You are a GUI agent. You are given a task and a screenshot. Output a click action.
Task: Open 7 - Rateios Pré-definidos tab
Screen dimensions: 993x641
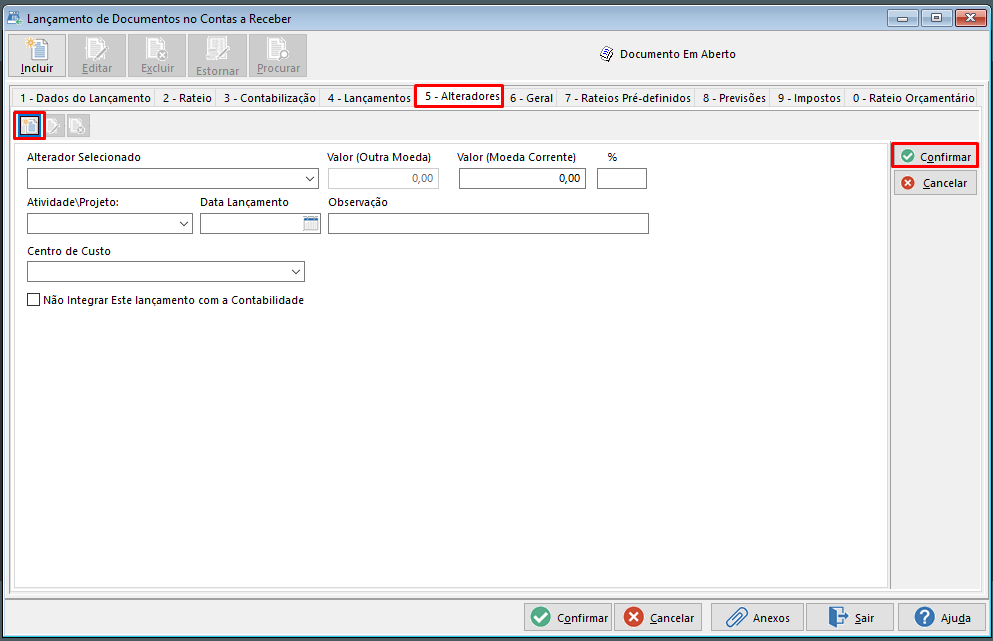pos(627,98)
